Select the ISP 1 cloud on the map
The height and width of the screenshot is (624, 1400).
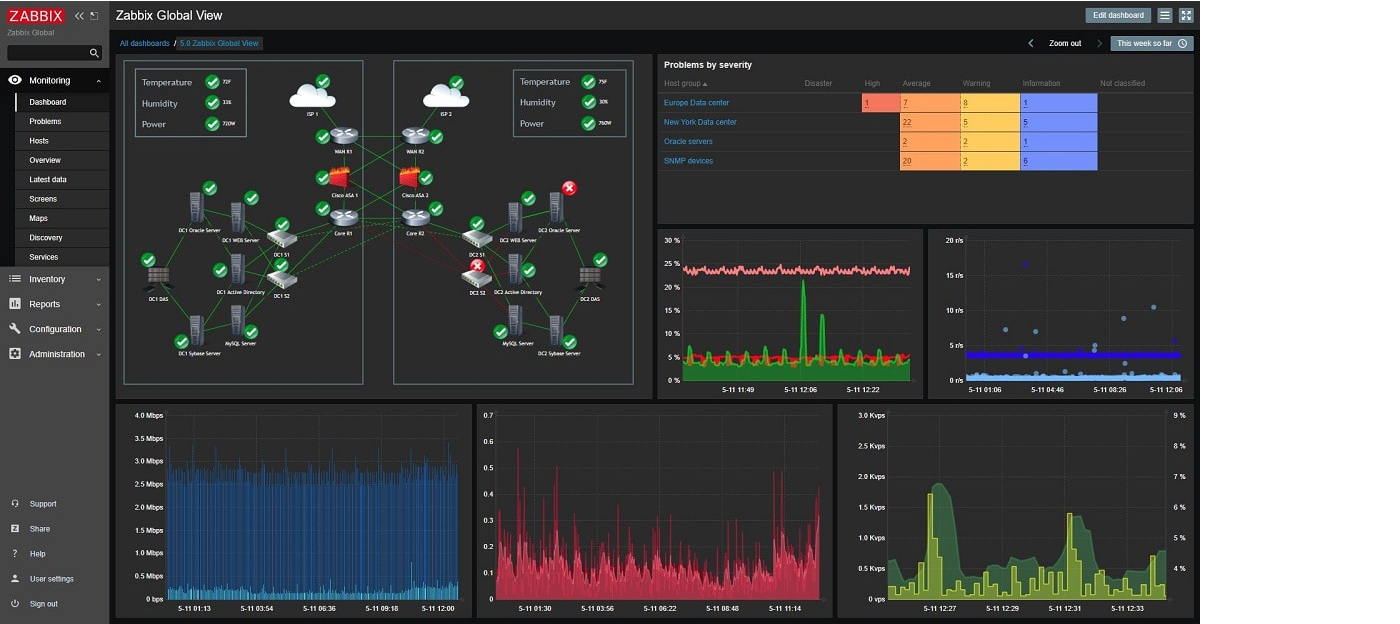point(311,96)
